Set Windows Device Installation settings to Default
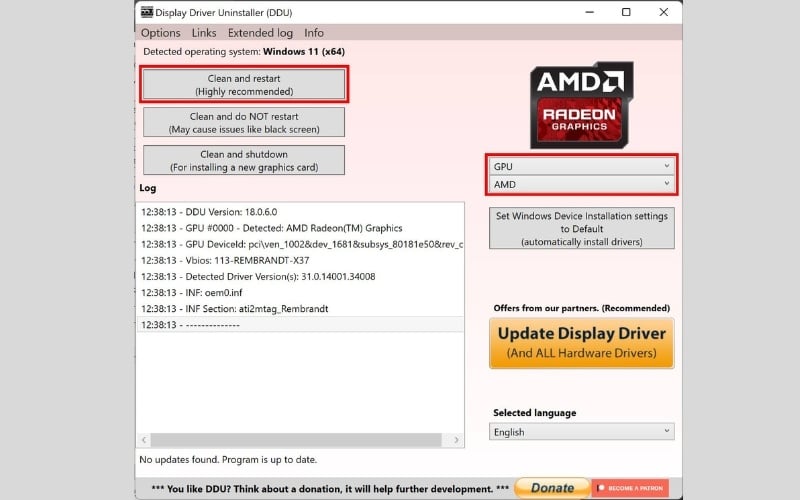The width and height of the screenshot is (800, 500). (581, 229)
